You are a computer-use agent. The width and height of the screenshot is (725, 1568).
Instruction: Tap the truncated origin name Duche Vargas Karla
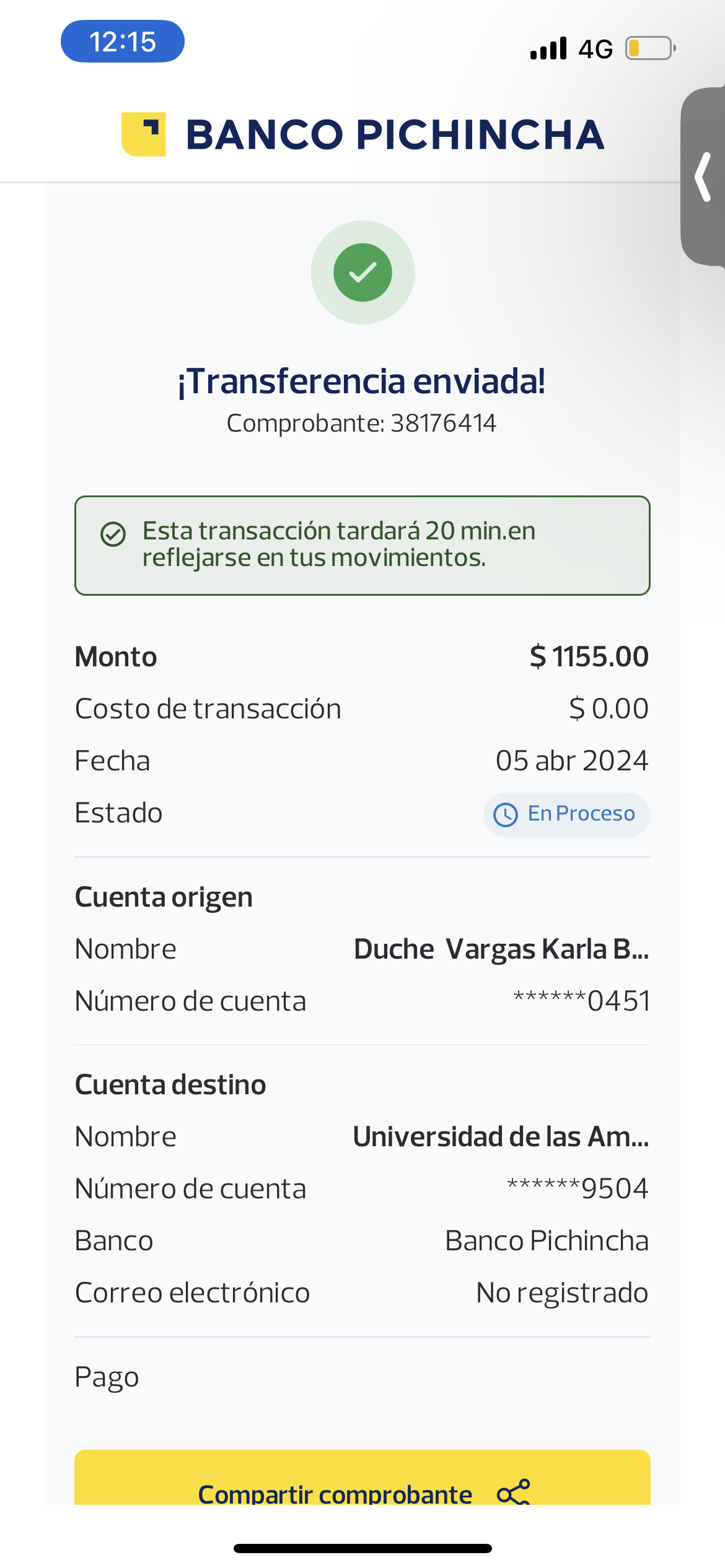(x=501, y=949)
